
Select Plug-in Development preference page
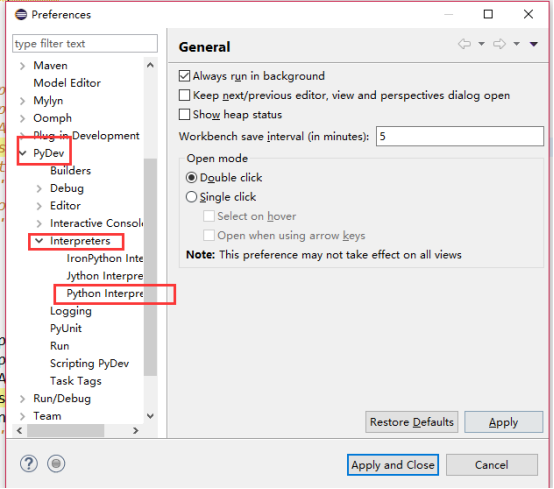86,136
